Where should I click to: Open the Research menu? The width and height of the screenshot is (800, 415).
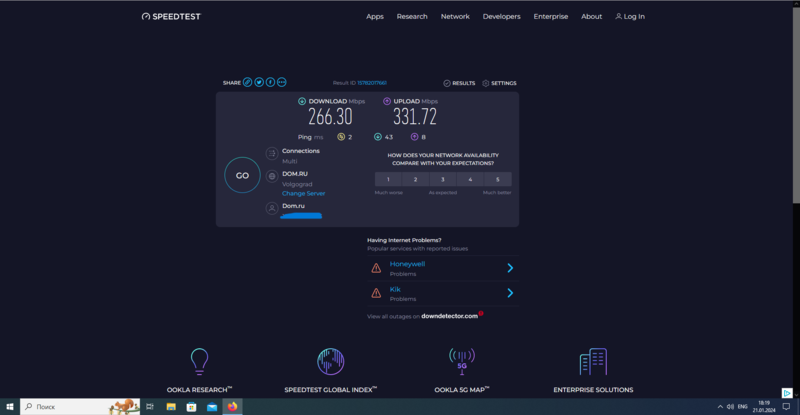point(412,16)
